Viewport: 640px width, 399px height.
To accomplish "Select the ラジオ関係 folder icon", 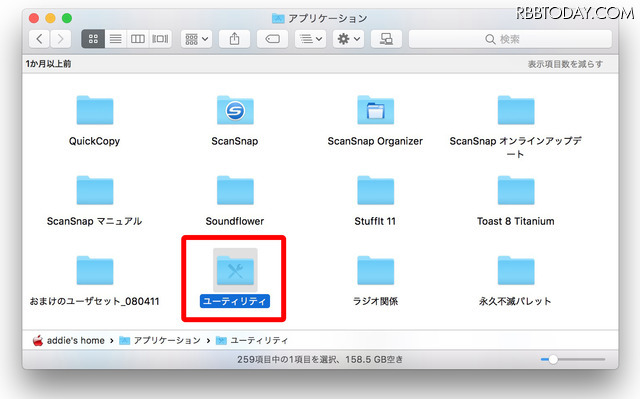I will click(x=376, y=270).
